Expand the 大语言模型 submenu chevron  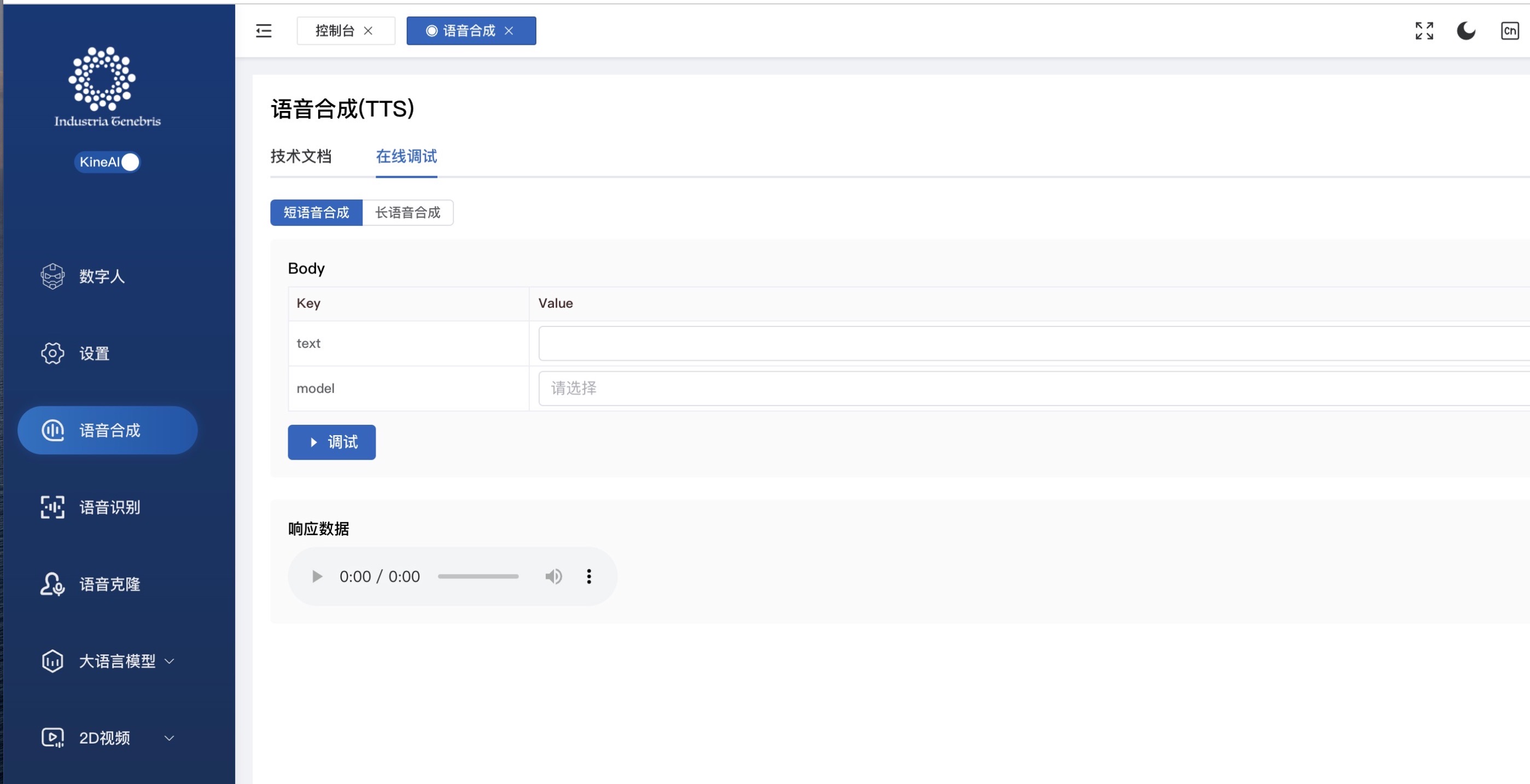[x=170, y=661]
